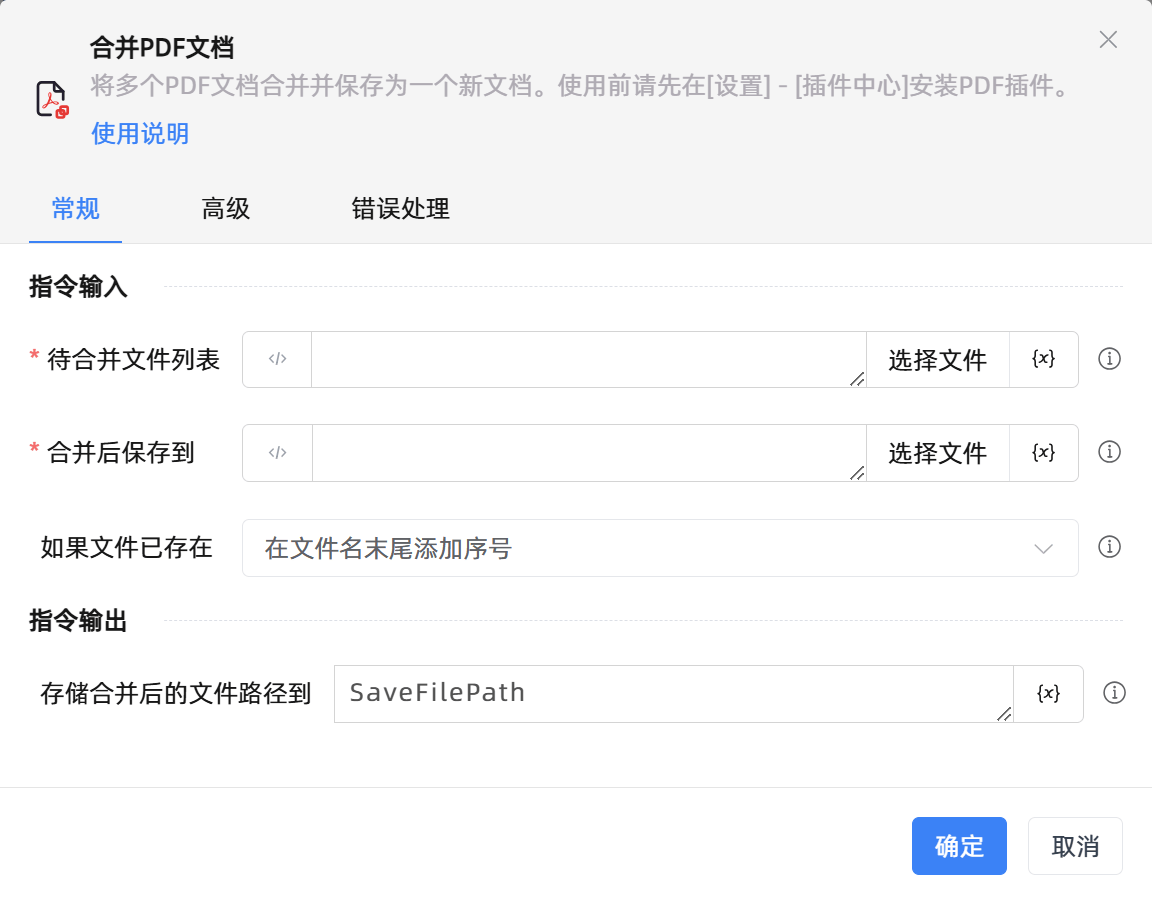This screenshot has width=1152, height=904.
Task: Insert variable into 待合并文件列表 field
Action: tap(1043, 359)
